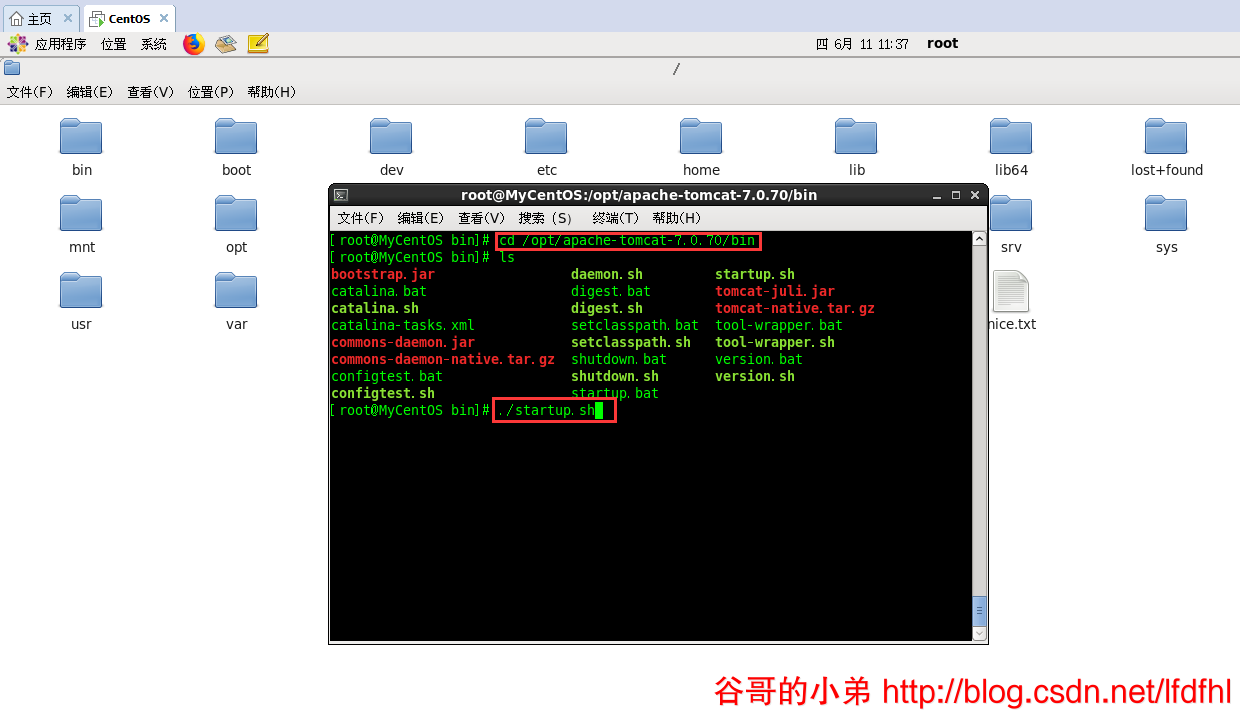Open file manager 编辑(E) menu
This screenshot has height=719, width=1240.
tap(90, 92)
